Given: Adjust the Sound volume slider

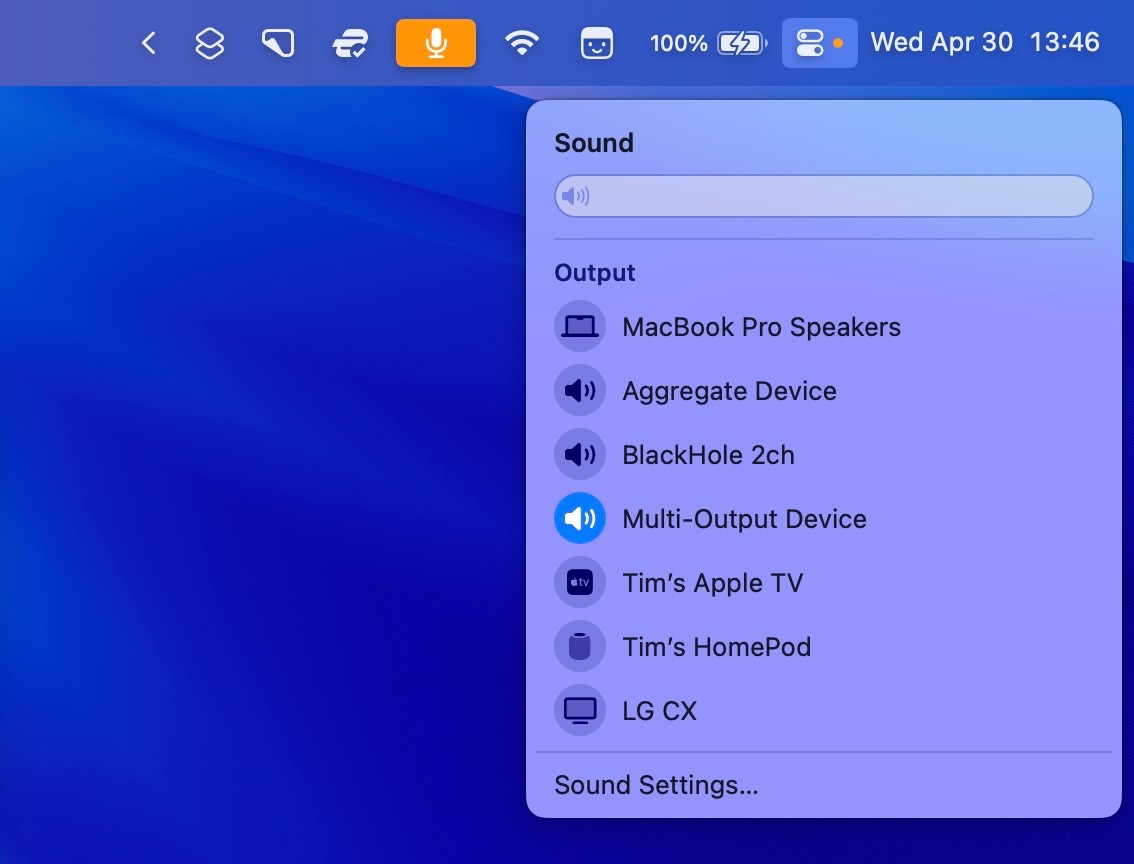Looking at the screenshot, I should [824, 196].
